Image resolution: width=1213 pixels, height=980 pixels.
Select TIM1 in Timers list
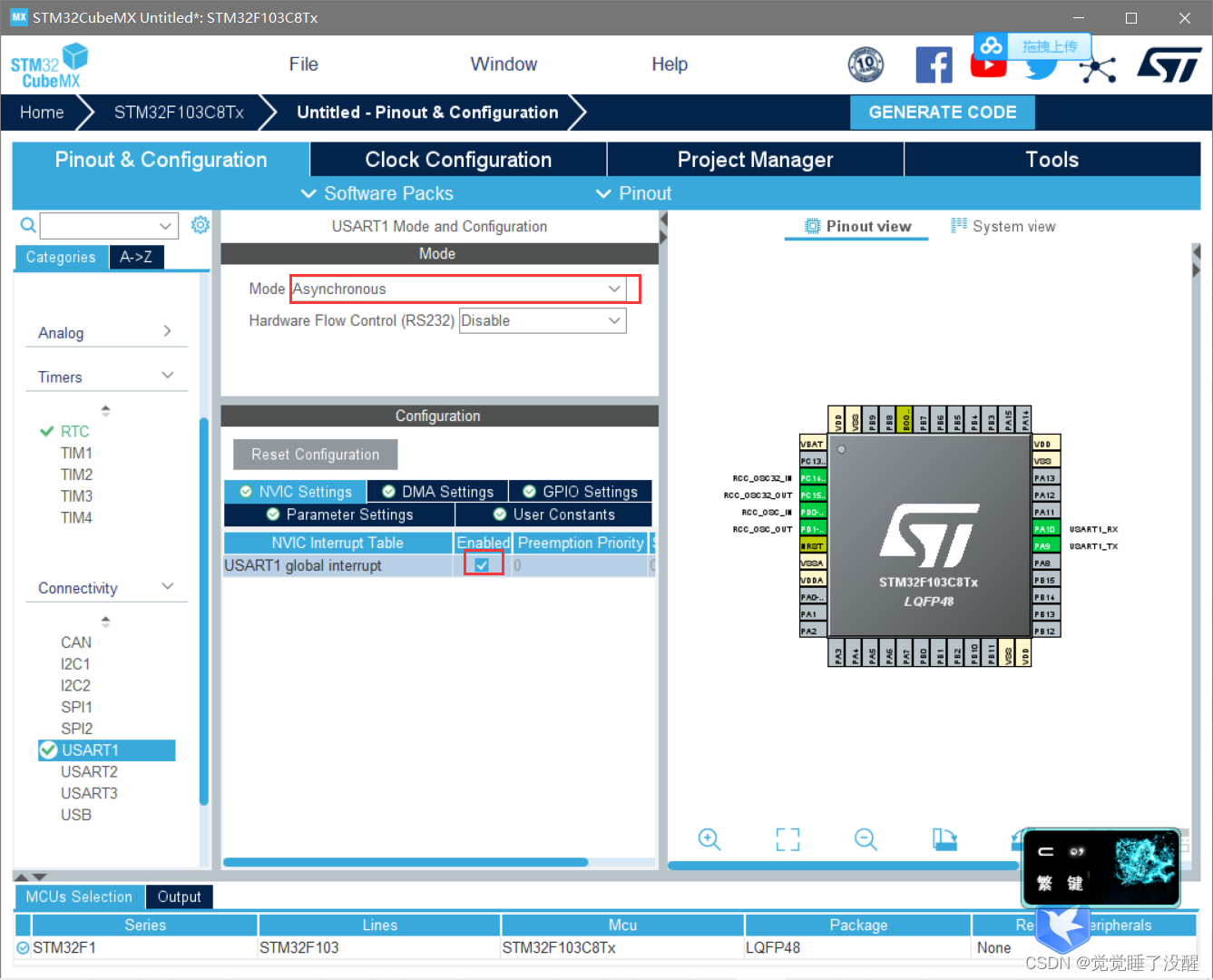click(x=76, y=453)
